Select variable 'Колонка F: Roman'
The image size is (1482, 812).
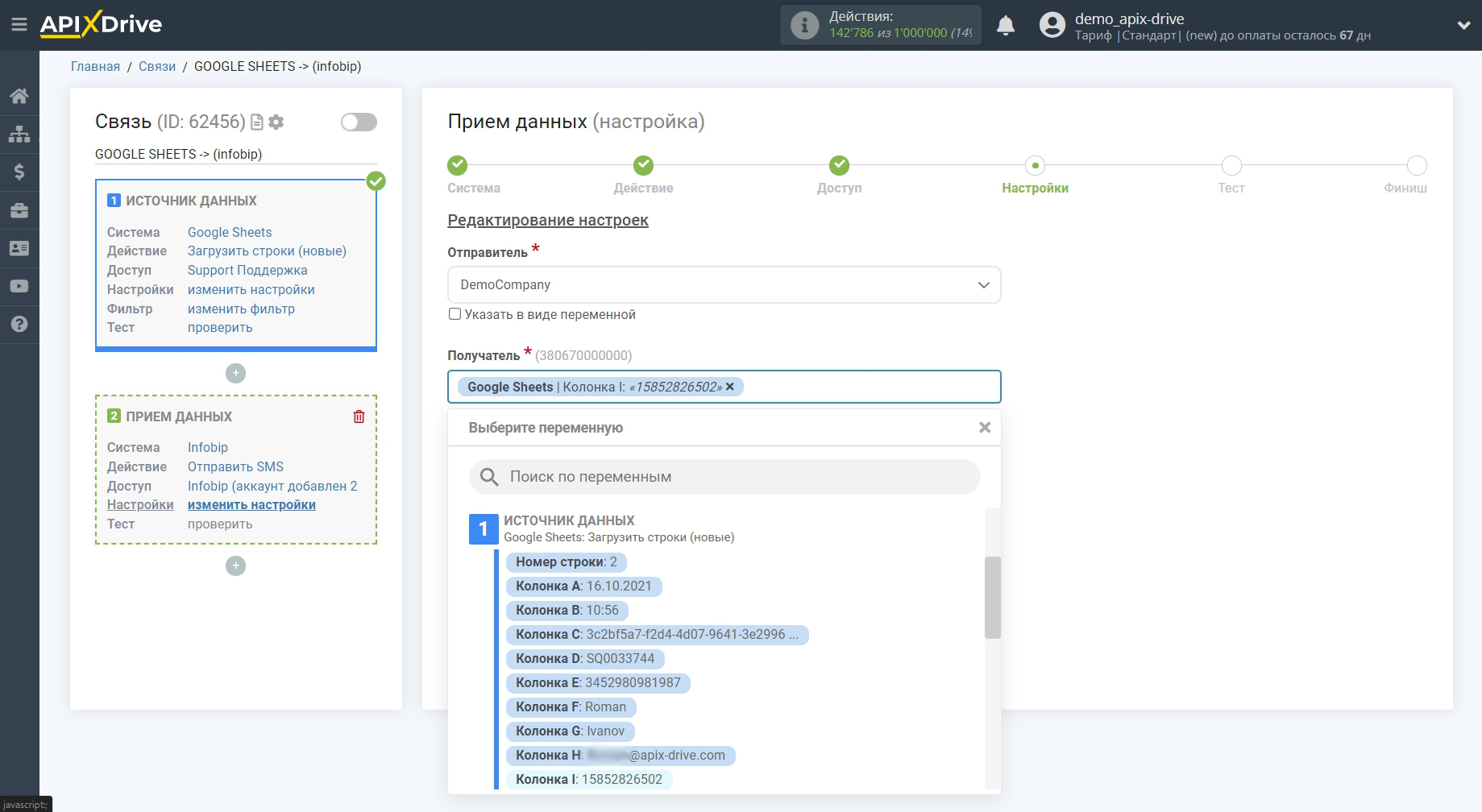tap(571, 706)
